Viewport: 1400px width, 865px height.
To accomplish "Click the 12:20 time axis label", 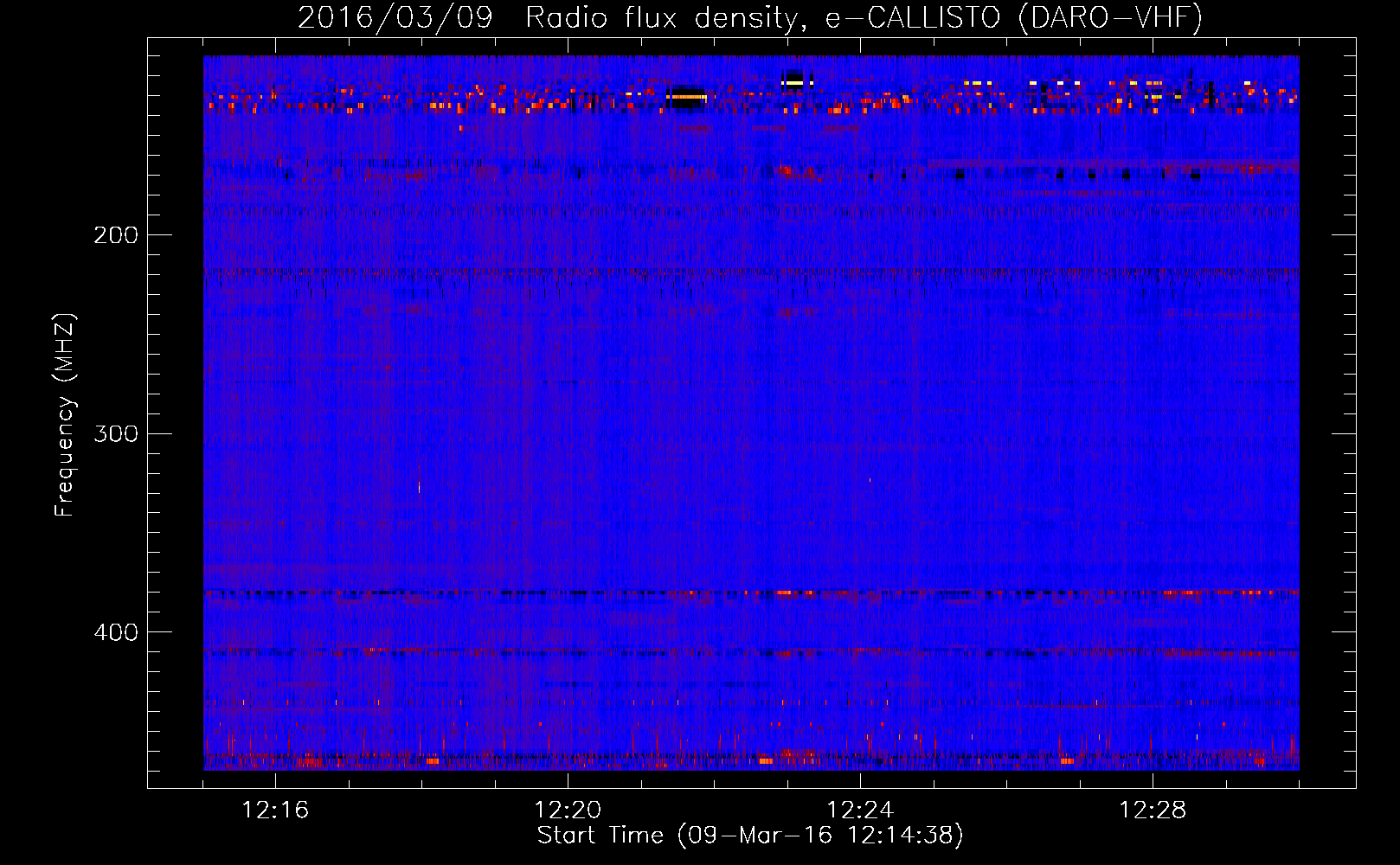I will [568, 811].
